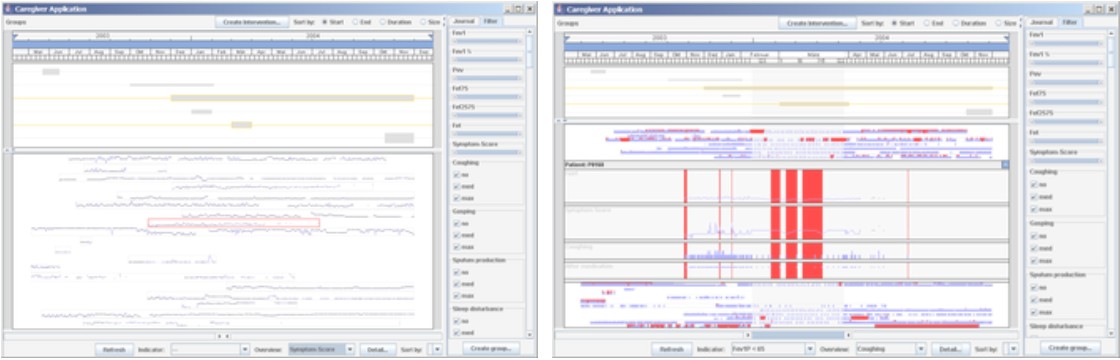
Task: Switch to the Filter tab in right window
Action: click(1069, 22)
